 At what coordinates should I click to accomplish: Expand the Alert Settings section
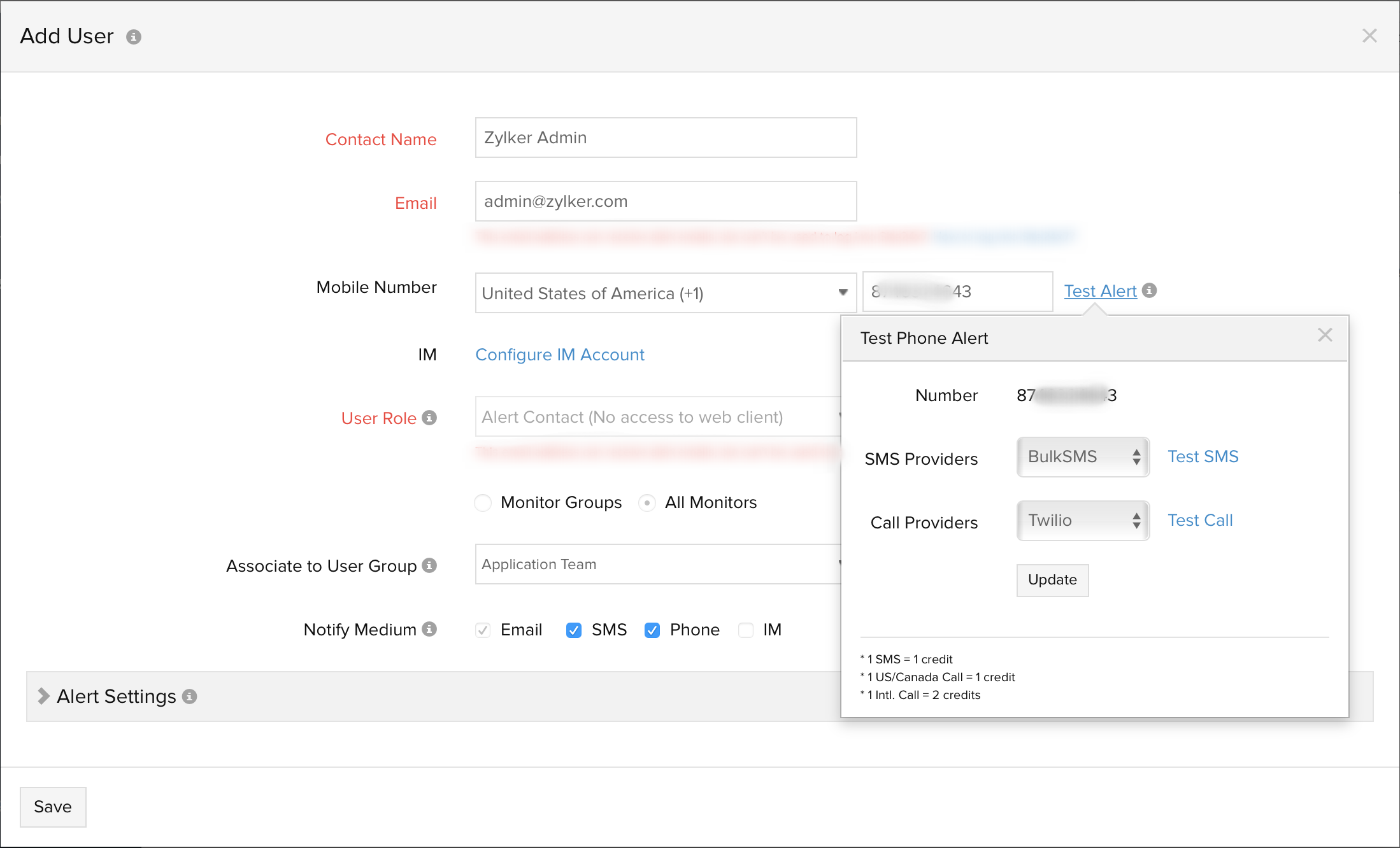click(43, 696)
